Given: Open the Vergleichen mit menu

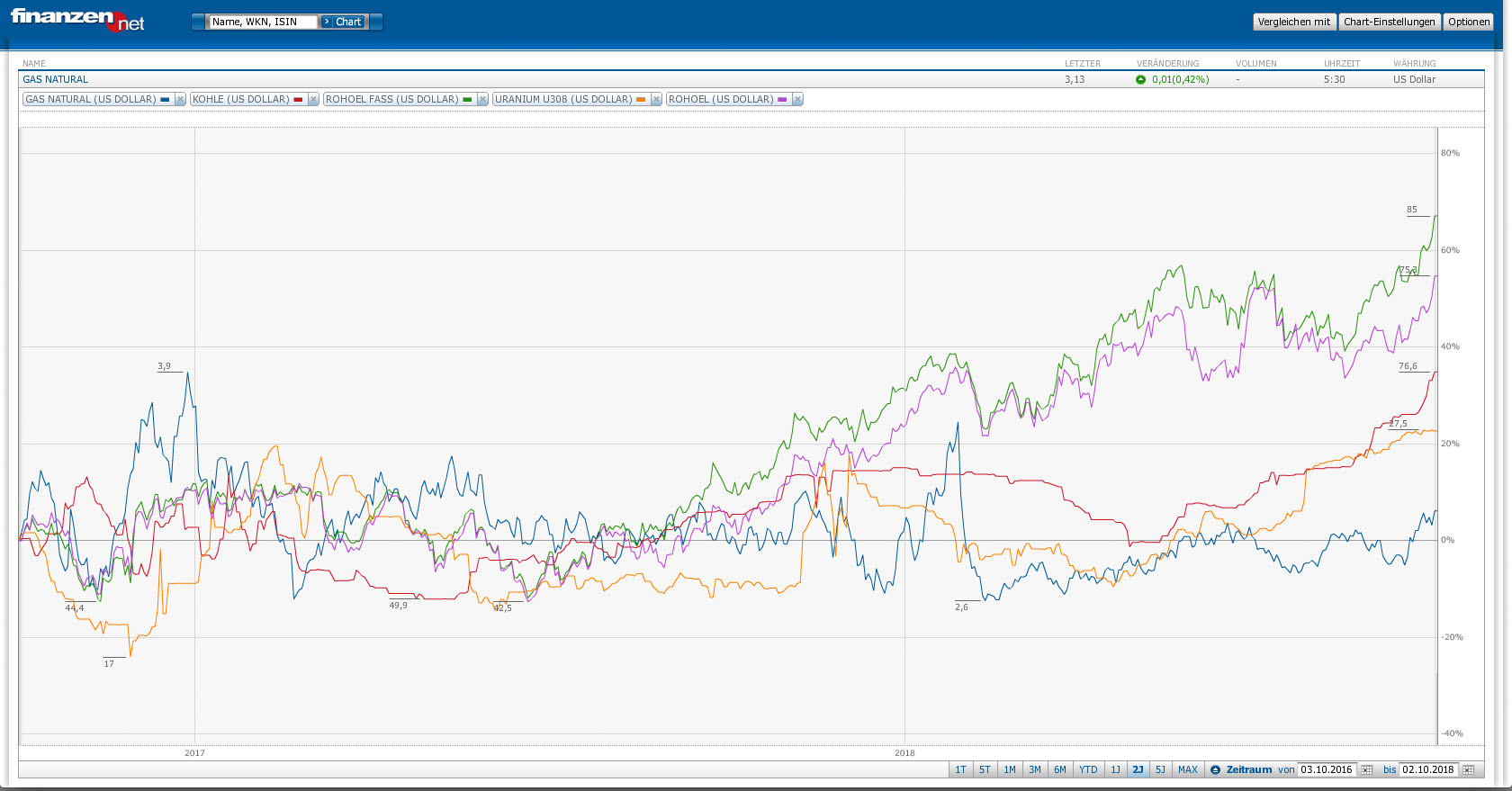Looking at the screenshot, I should [1294, 22].
